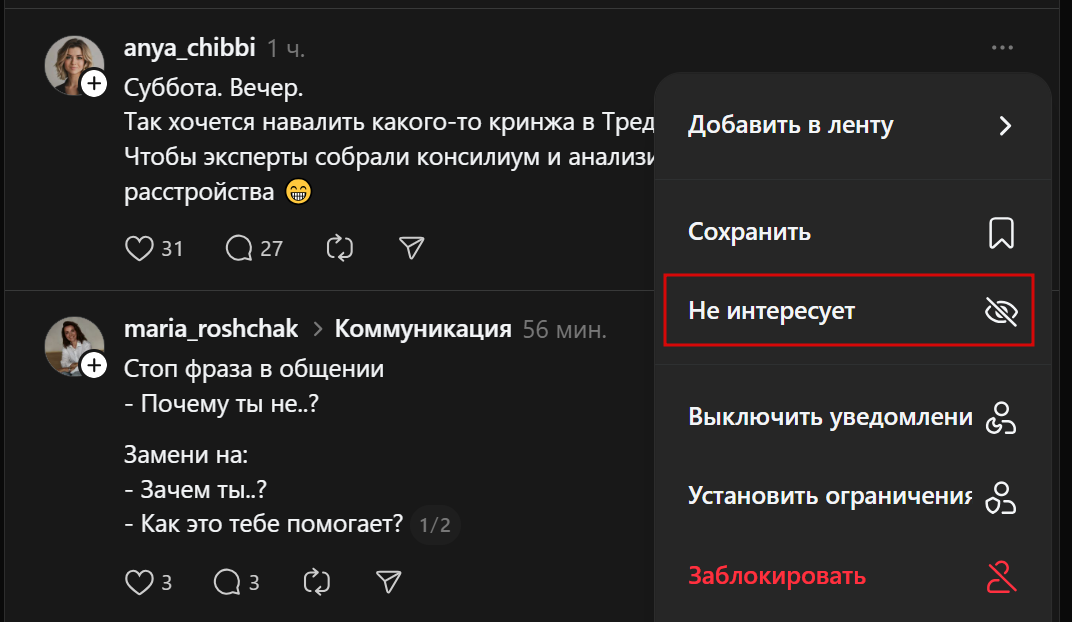
Task: Open the 1/2 thread indicator
Action: point(435,524)
